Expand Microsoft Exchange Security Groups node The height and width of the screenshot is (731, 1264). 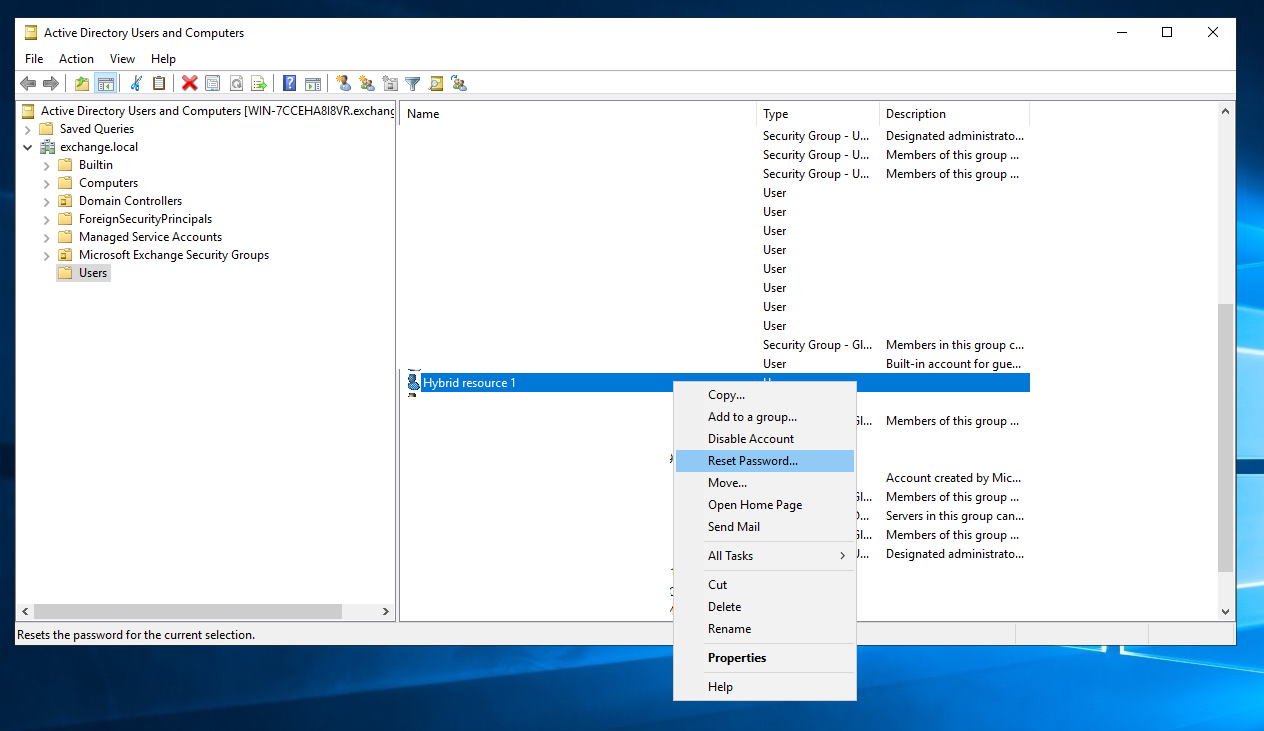[x=46, y=255]
